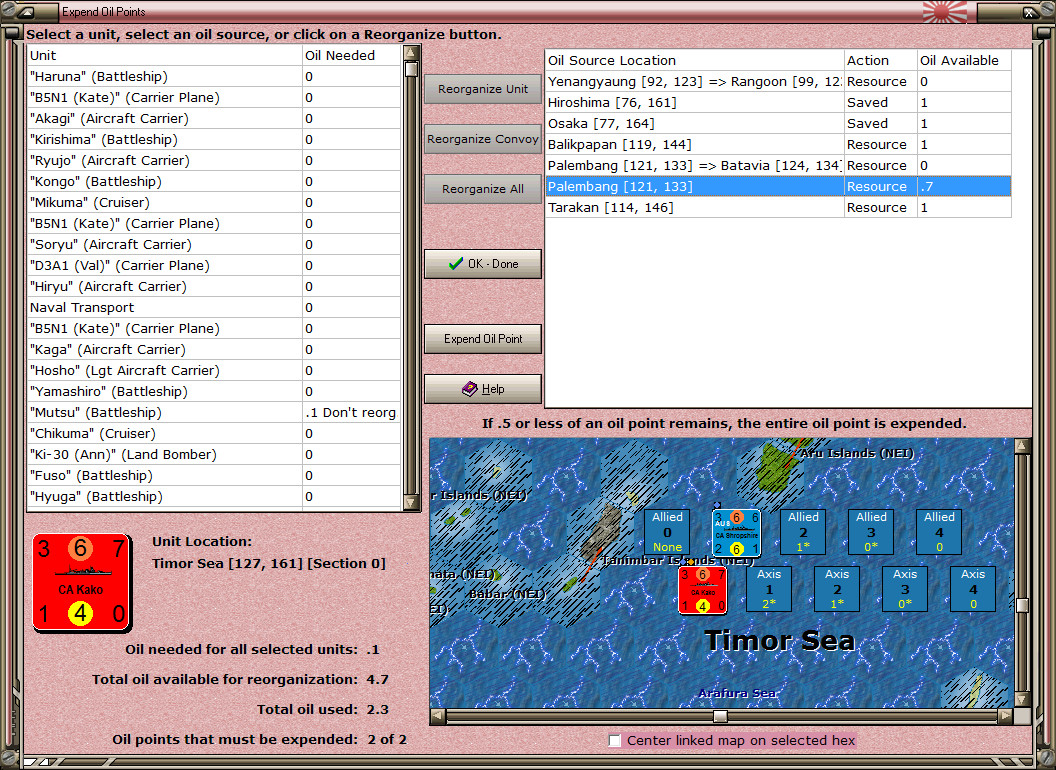Click the map horizontal scroll left arrow

438,715
